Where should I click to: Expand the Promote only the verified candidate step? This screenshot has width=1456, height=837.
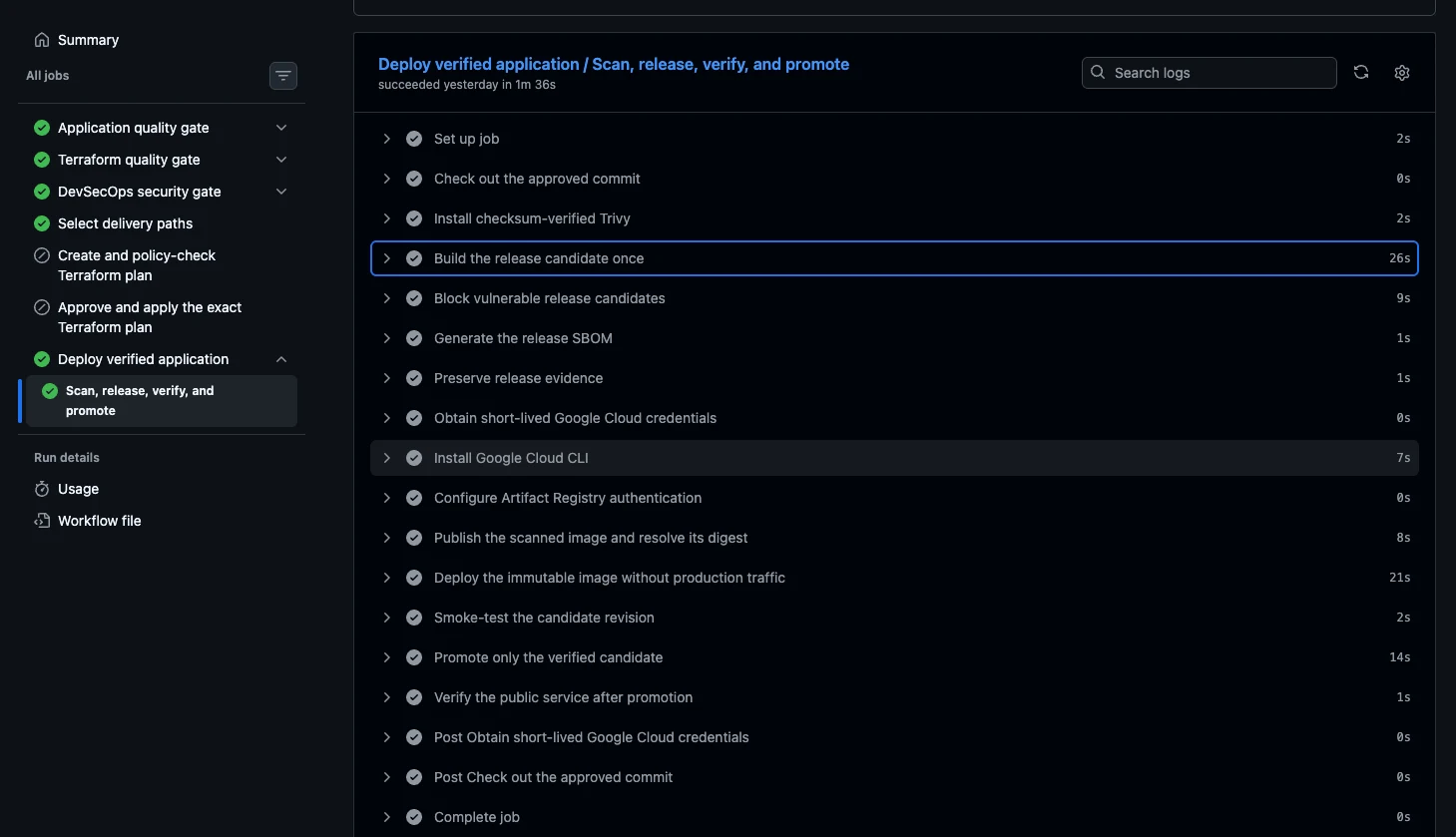[x=387, y=657]
